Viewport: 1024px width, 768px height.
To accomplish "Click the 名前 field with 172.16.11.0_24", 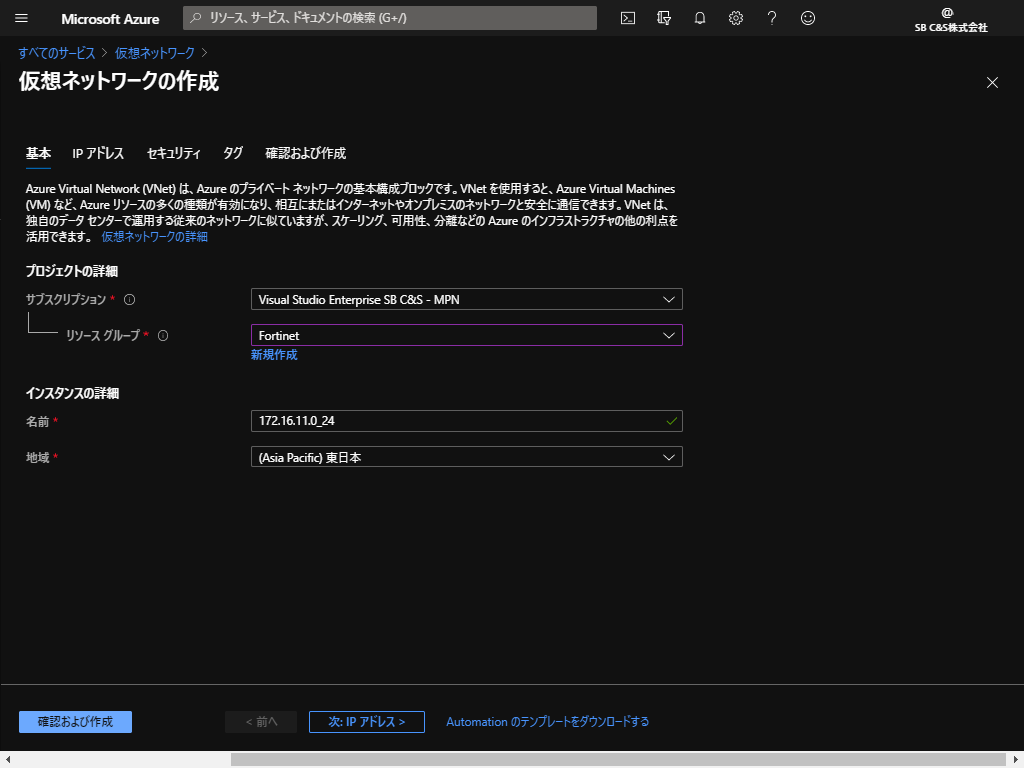I will coord(467,421).
